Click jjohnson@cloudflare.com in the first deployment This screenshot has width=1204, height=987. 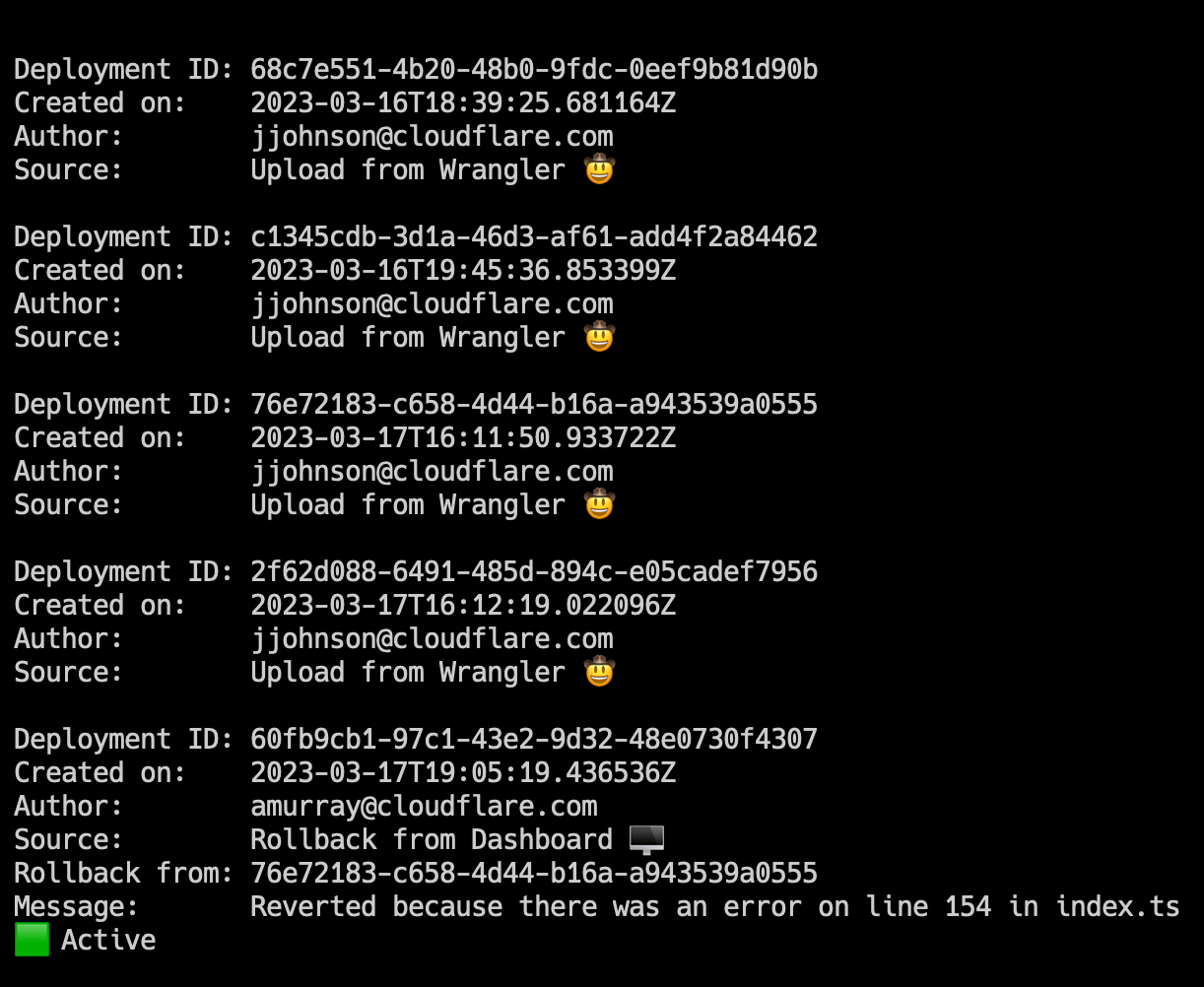(432, 137)
